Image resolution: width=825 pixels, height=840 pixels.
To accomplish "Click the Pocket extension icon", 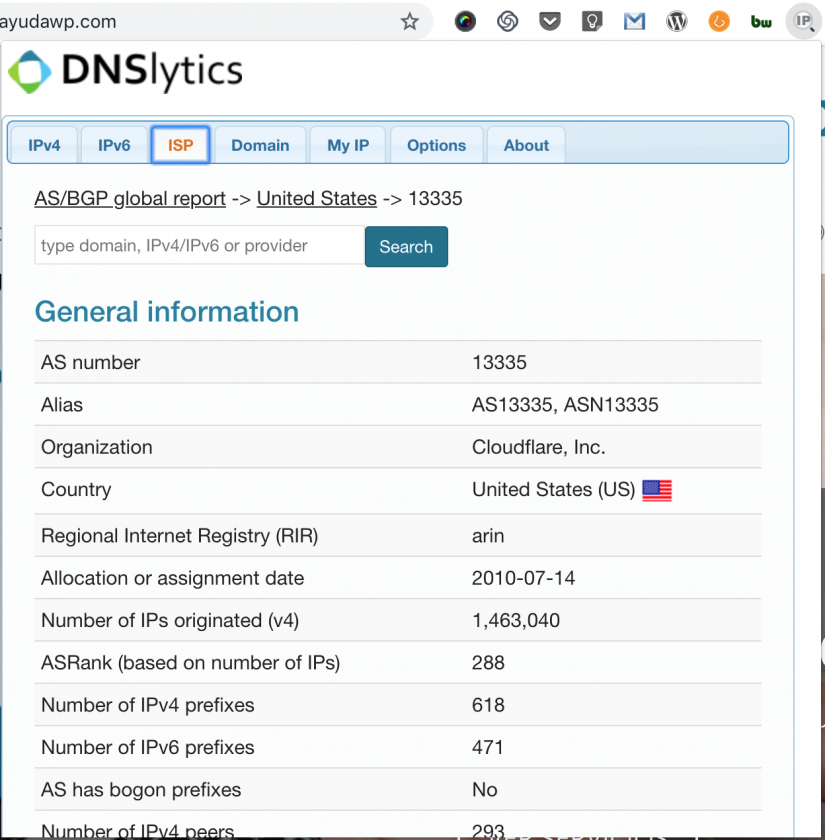I will [550, 21].
